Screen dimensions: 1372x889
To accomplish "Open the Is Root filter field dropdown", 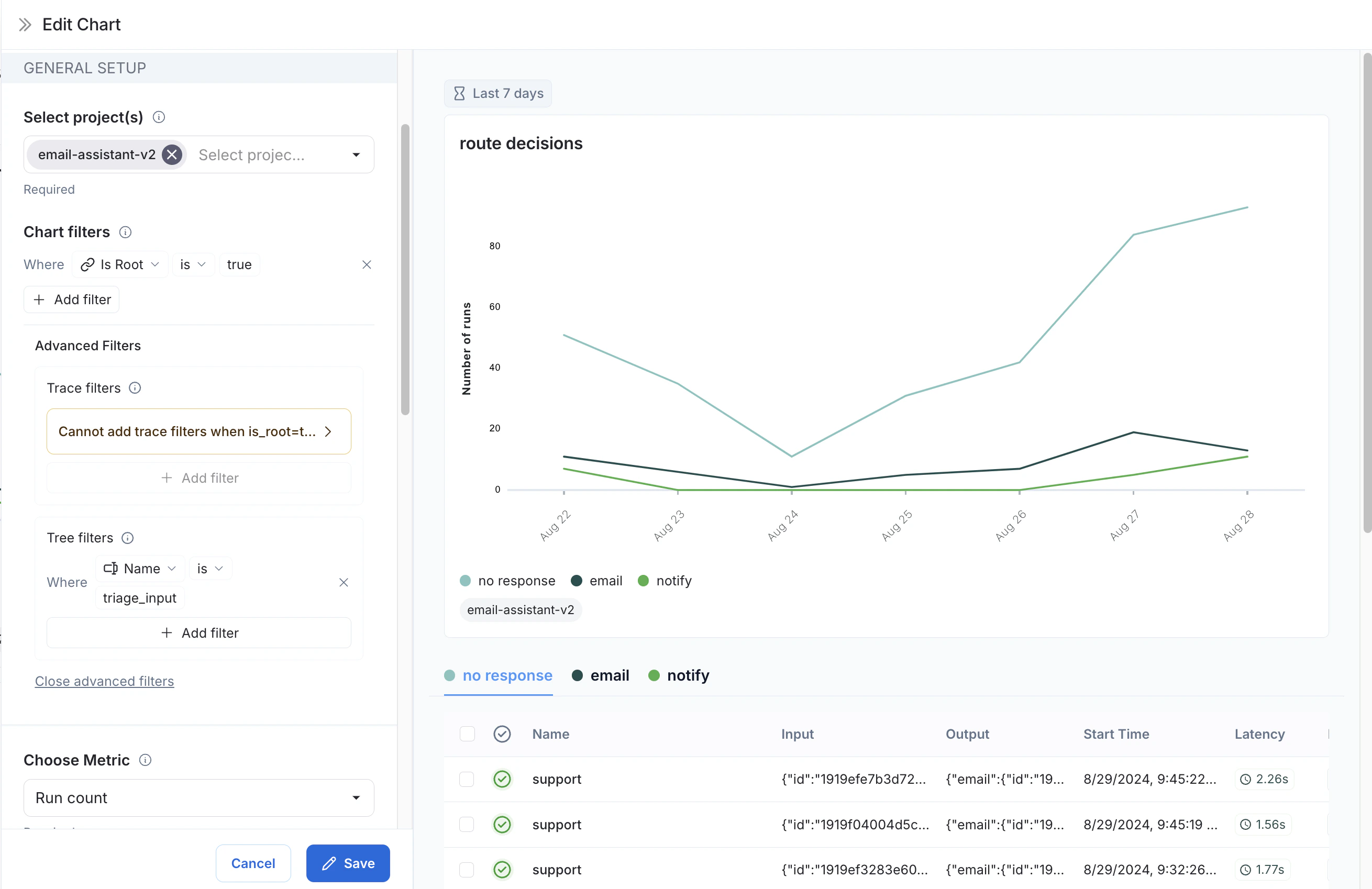I will [x=120, y=264].
